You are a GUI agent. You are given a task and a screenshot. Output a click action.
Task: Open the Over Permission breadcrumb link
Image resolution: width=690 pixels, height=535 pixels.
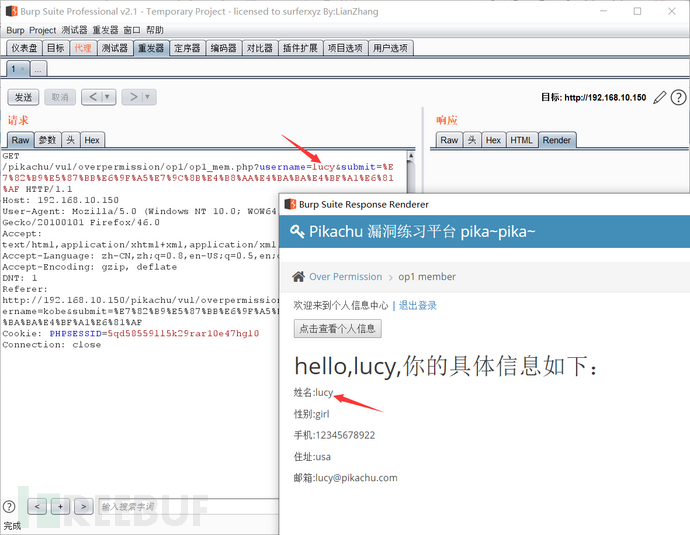point(345,277)
